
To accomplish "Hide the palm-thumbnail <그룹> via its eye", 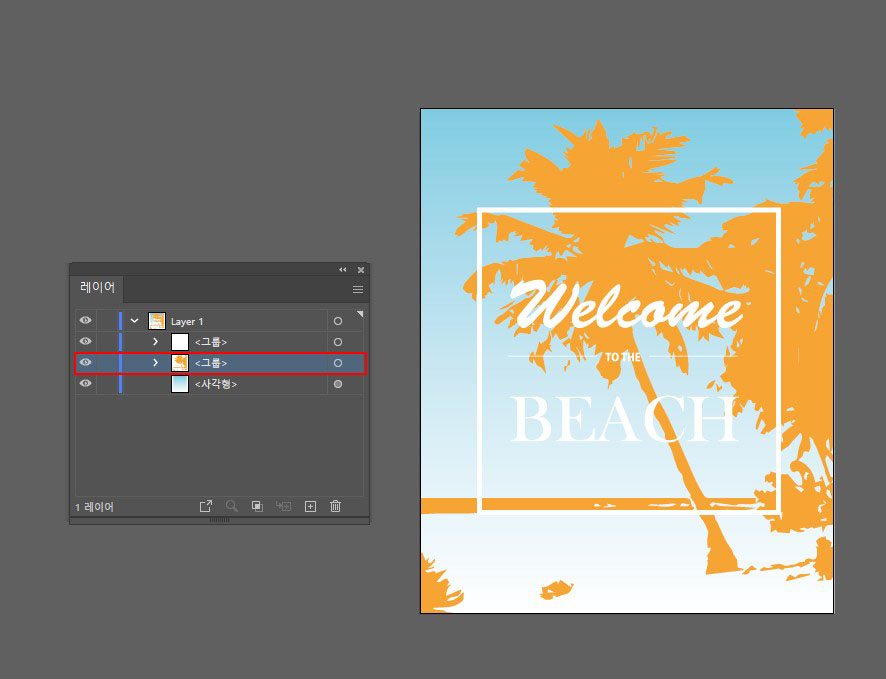I will tap(85, 362).
